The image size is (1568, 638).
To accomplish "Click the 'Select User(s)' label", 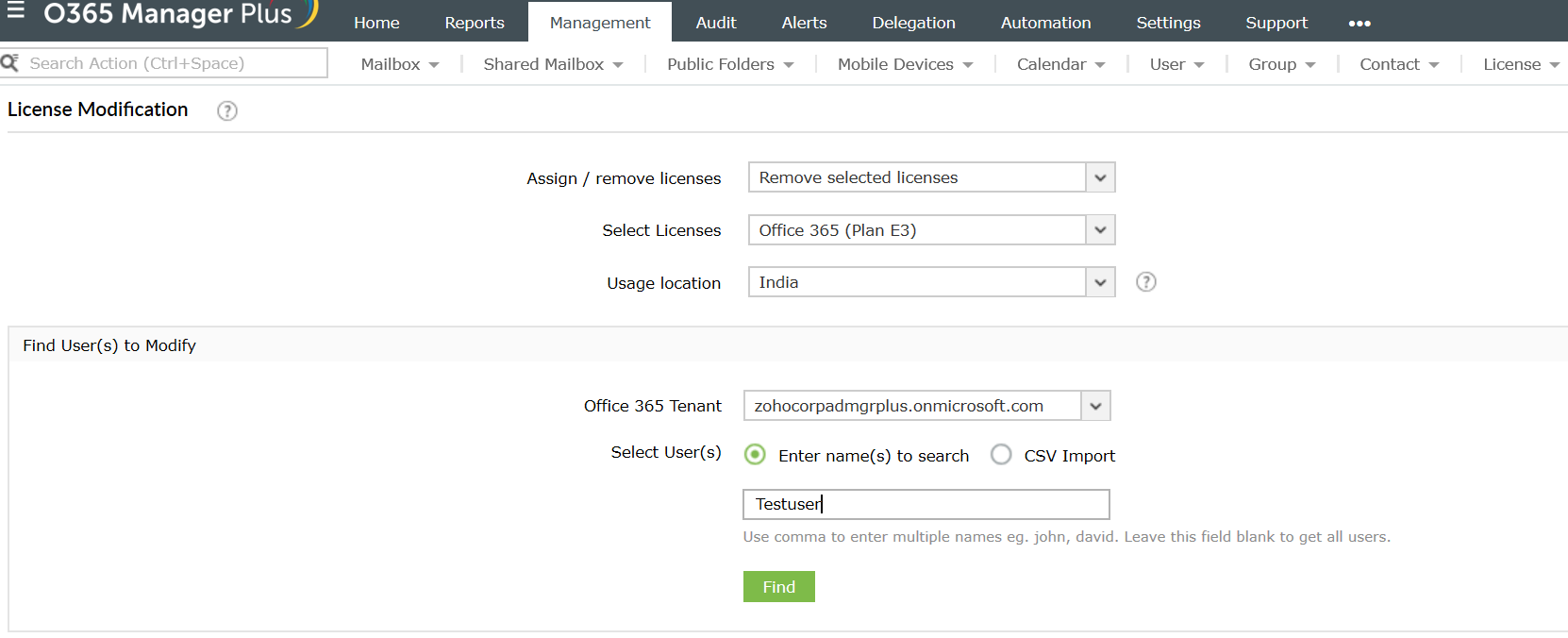I will [666, 452].
